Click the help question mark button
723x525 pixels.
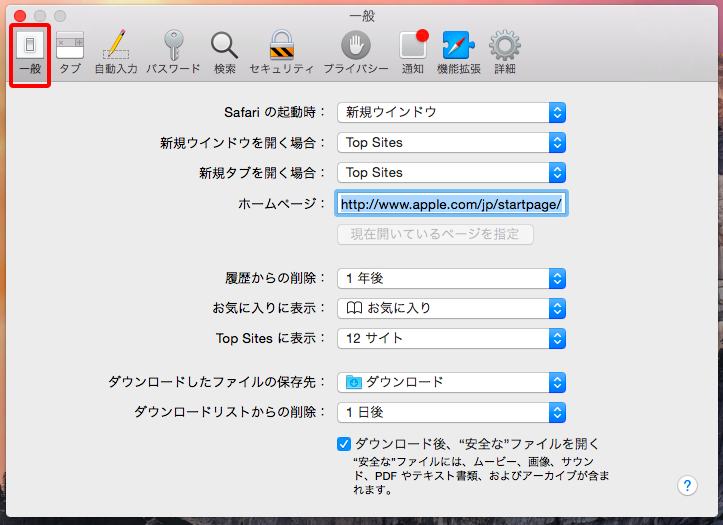point(687,485)
